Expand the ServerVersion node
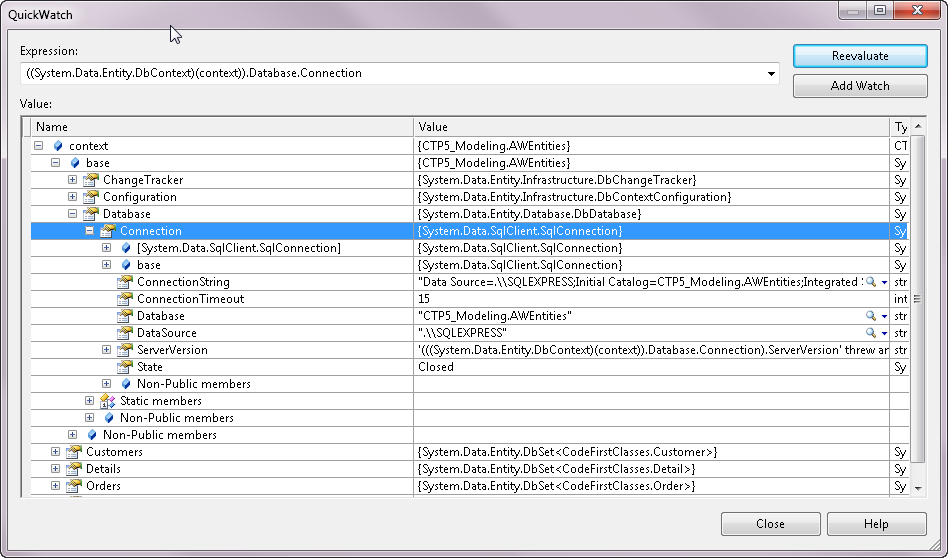The height and width of the screenshot is (558, 948). 107,350
